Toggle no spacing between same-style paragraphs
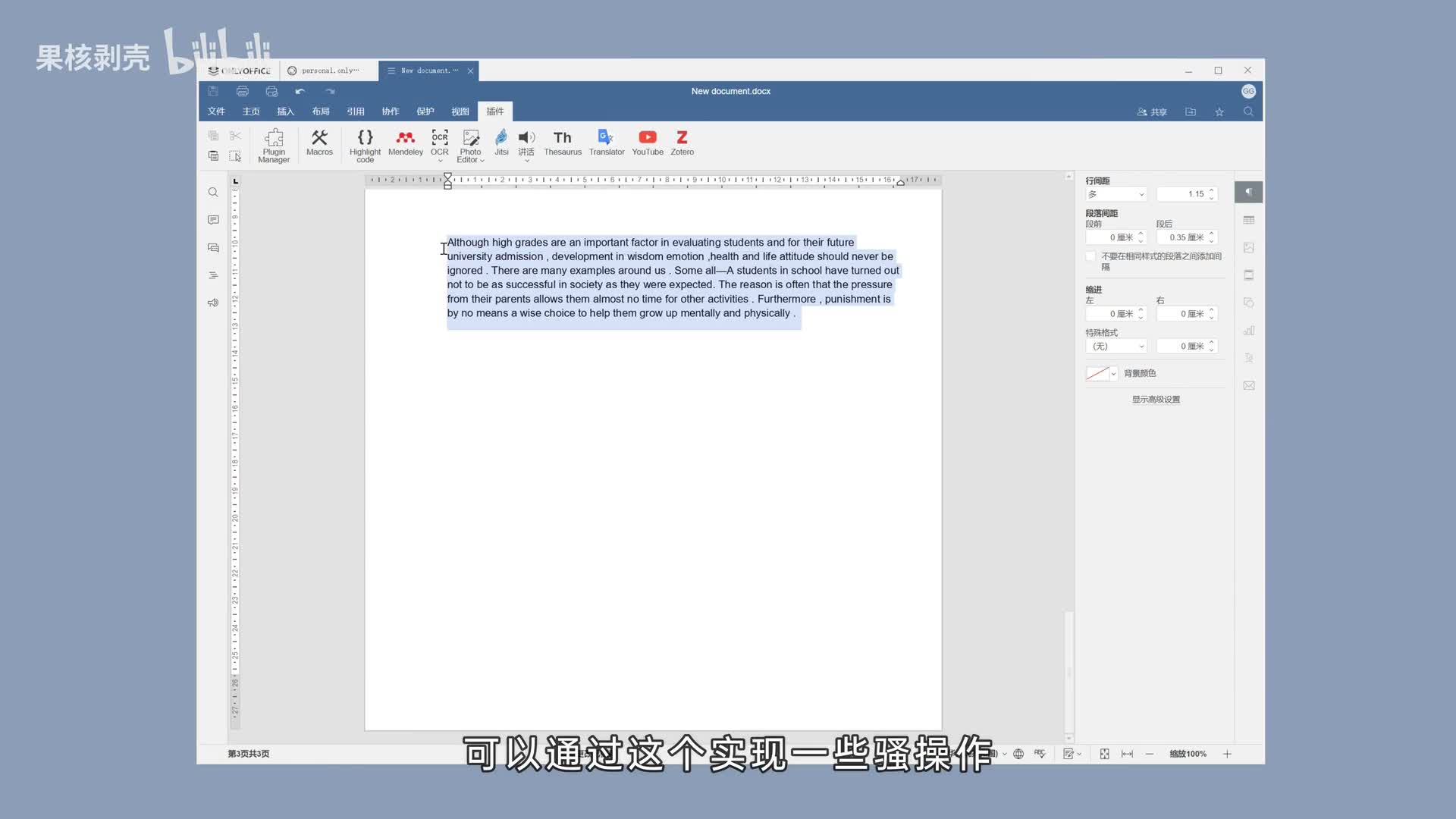1456x819 pixels. [1090, 256]
